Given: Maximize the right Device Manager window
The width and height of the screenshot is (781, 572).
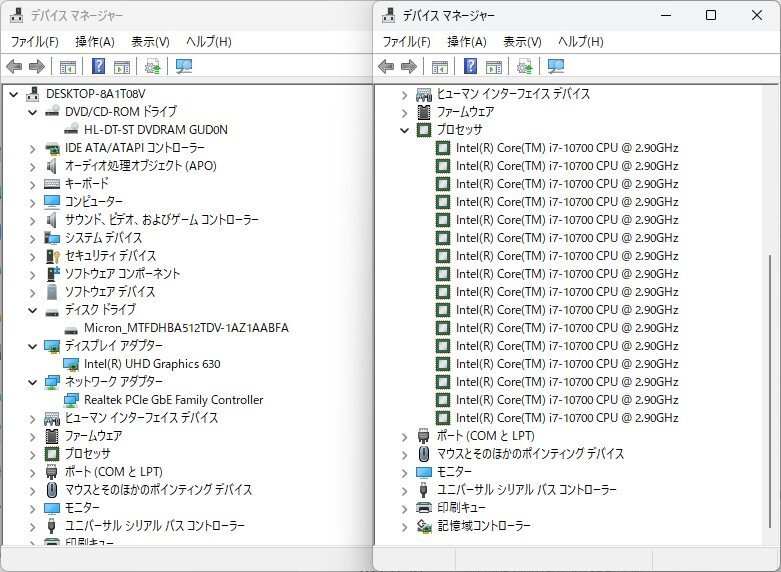Looking at the screenshot, I should click(711, 15).
